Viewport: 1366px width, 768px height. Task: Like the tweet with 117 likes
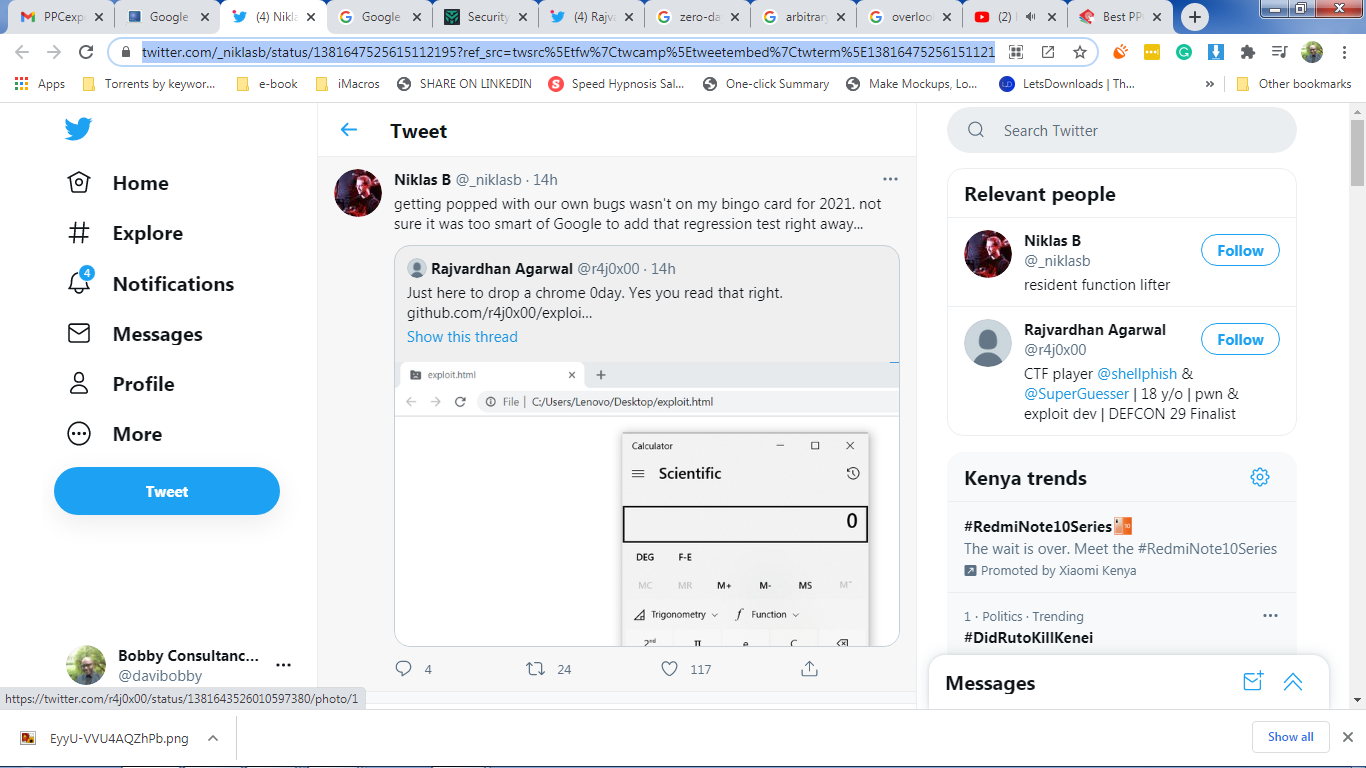click(x=670, y=668)
